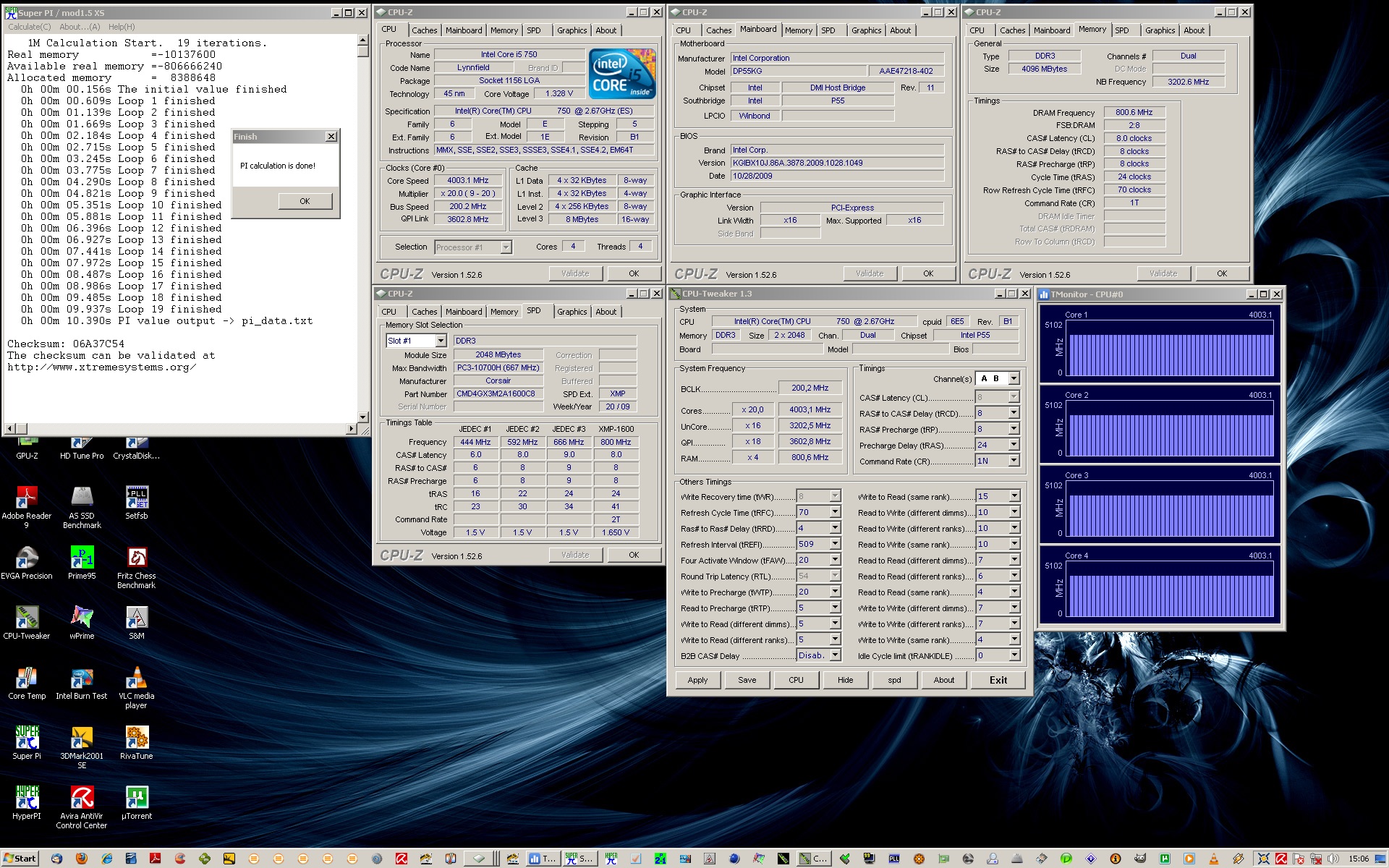Click OK in PI calculation dialog
The image size is (1389, 868).
(x=305, y=201)
